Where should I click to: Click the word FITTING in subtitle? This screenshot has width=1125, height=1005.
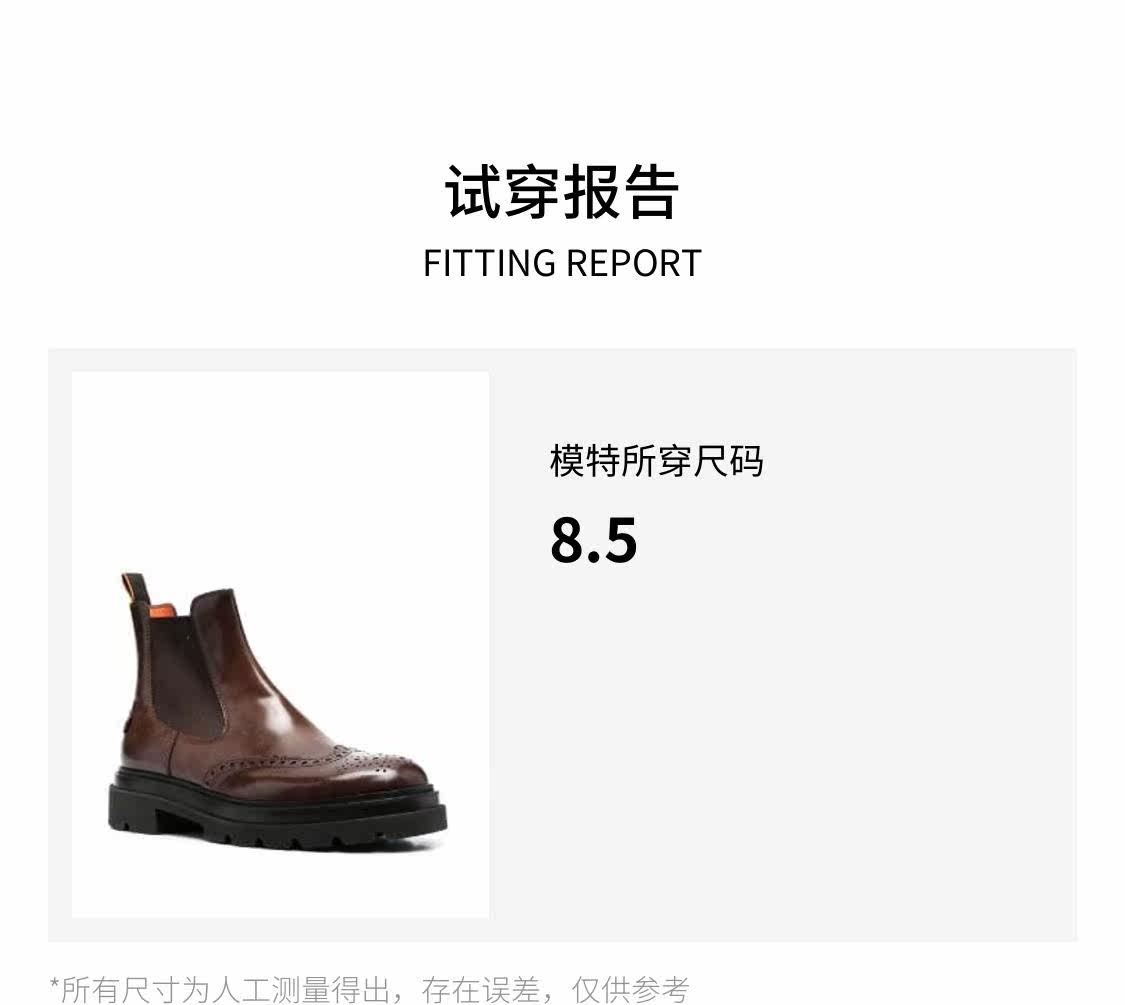pos(489,263)
